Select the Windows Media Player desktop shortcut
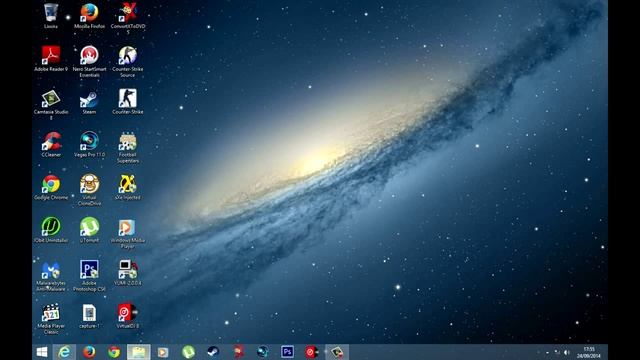 pos(128,233)
